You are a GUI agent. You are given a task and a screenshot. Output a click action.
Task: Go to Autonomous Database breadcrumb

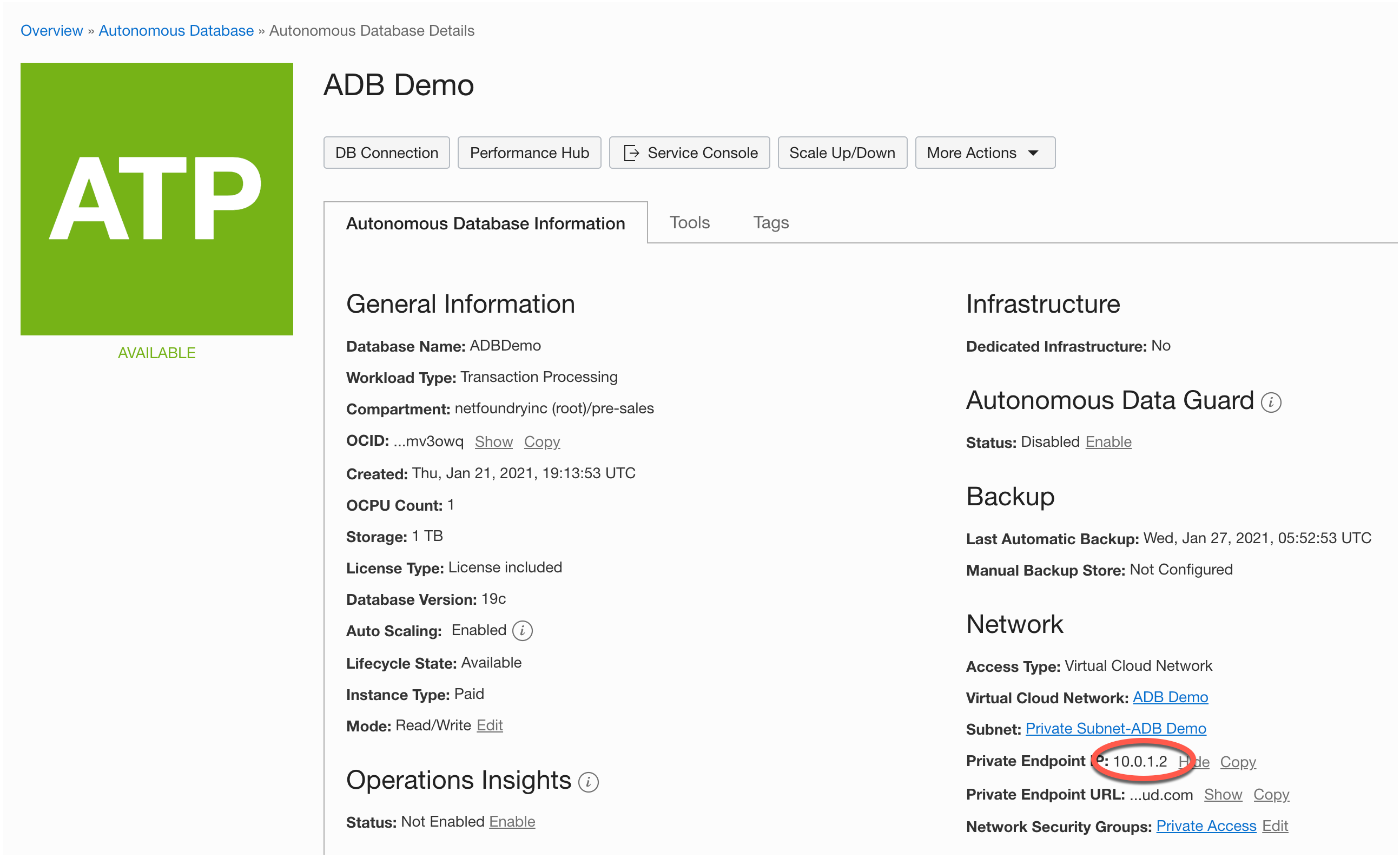pos(177,31)
